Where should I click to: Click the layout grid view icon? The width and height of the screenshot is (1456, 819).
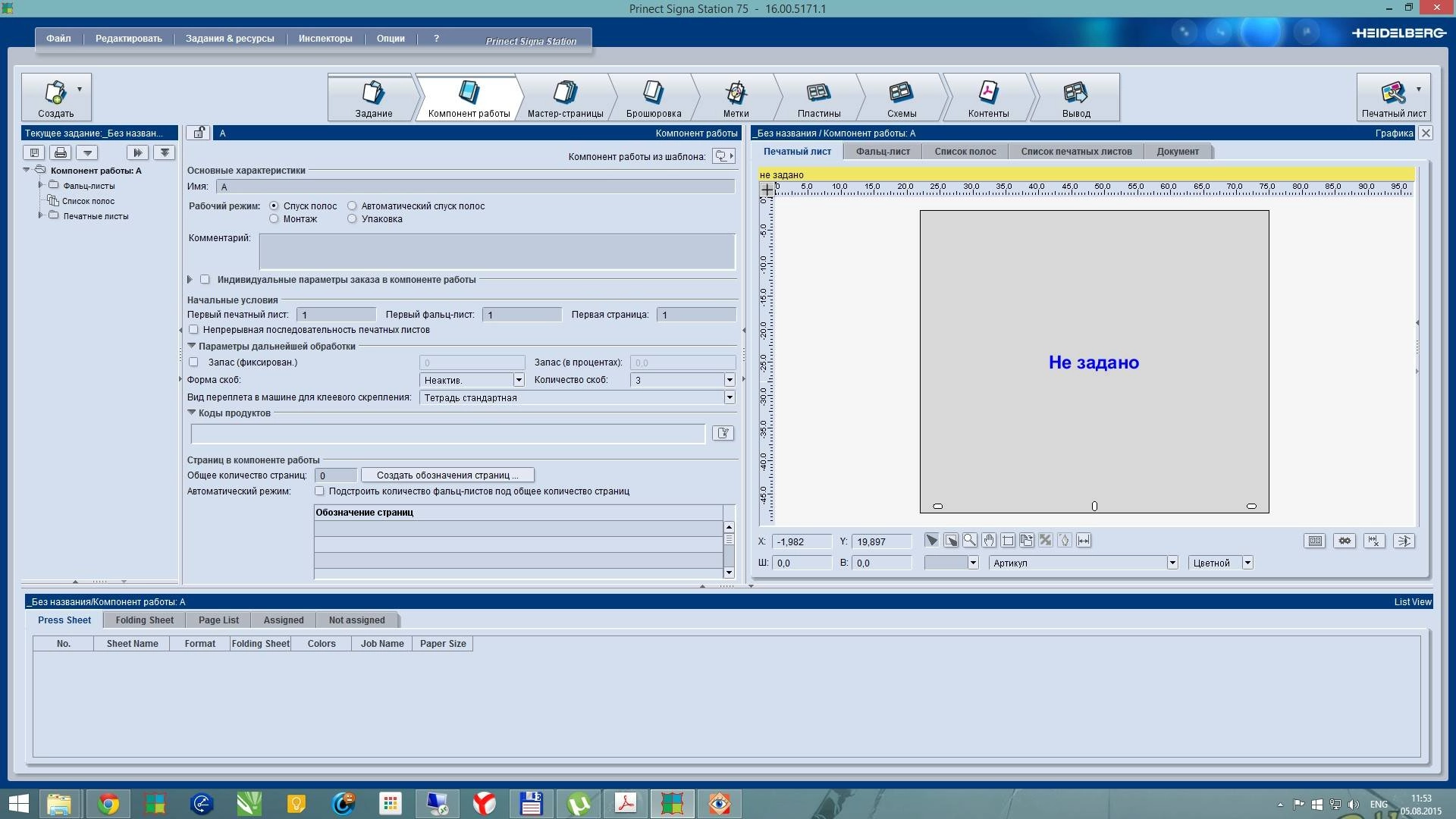coord(1315,541)
